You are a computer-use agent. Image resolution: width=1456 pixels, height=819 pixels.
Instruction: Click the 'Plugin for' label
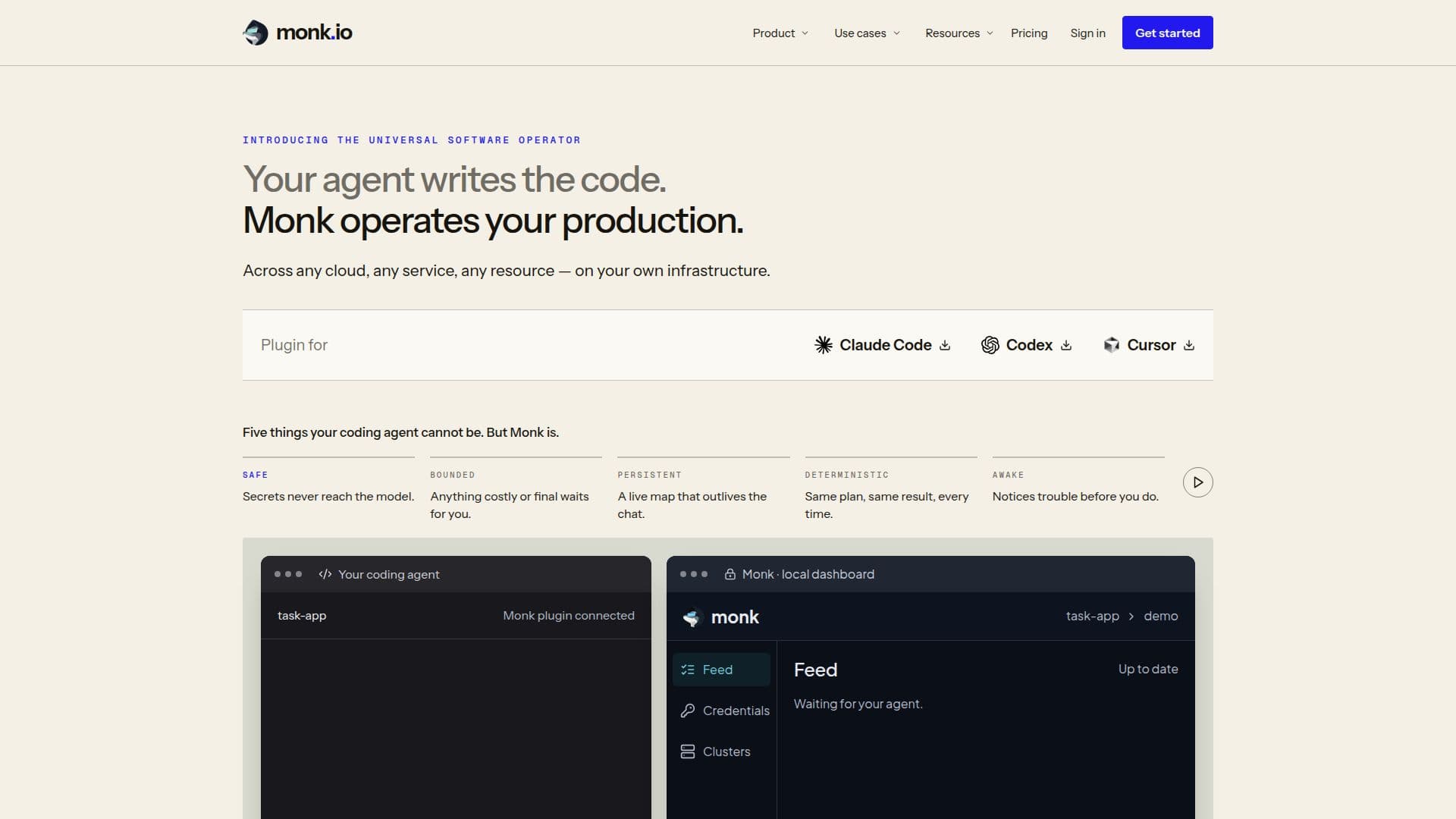pyautogui.click(x=294, y=345)
